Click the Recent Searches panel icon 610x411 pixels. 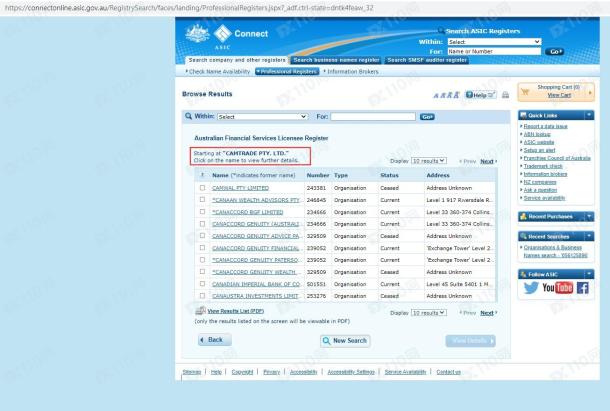click(523, 236)
